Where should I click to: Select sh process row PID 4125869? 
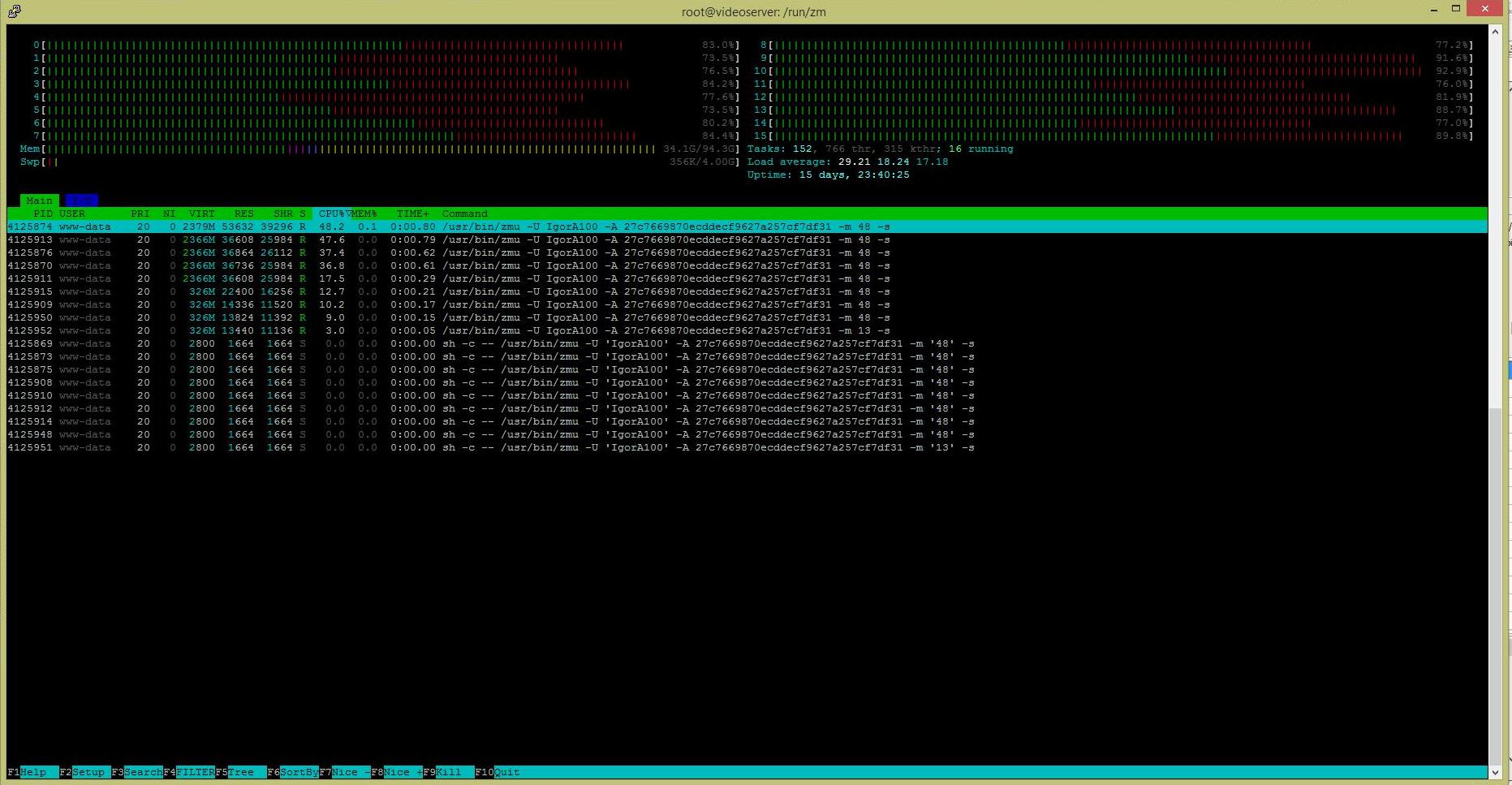(x=747, y=343)
